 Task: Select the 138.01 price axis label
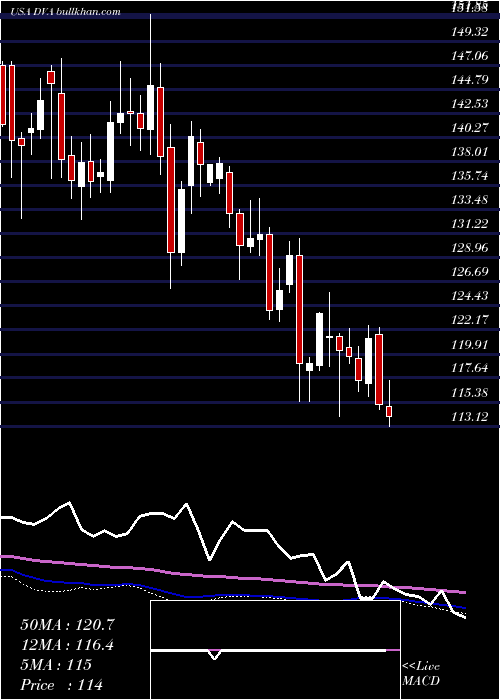click(x=470, y=152)
